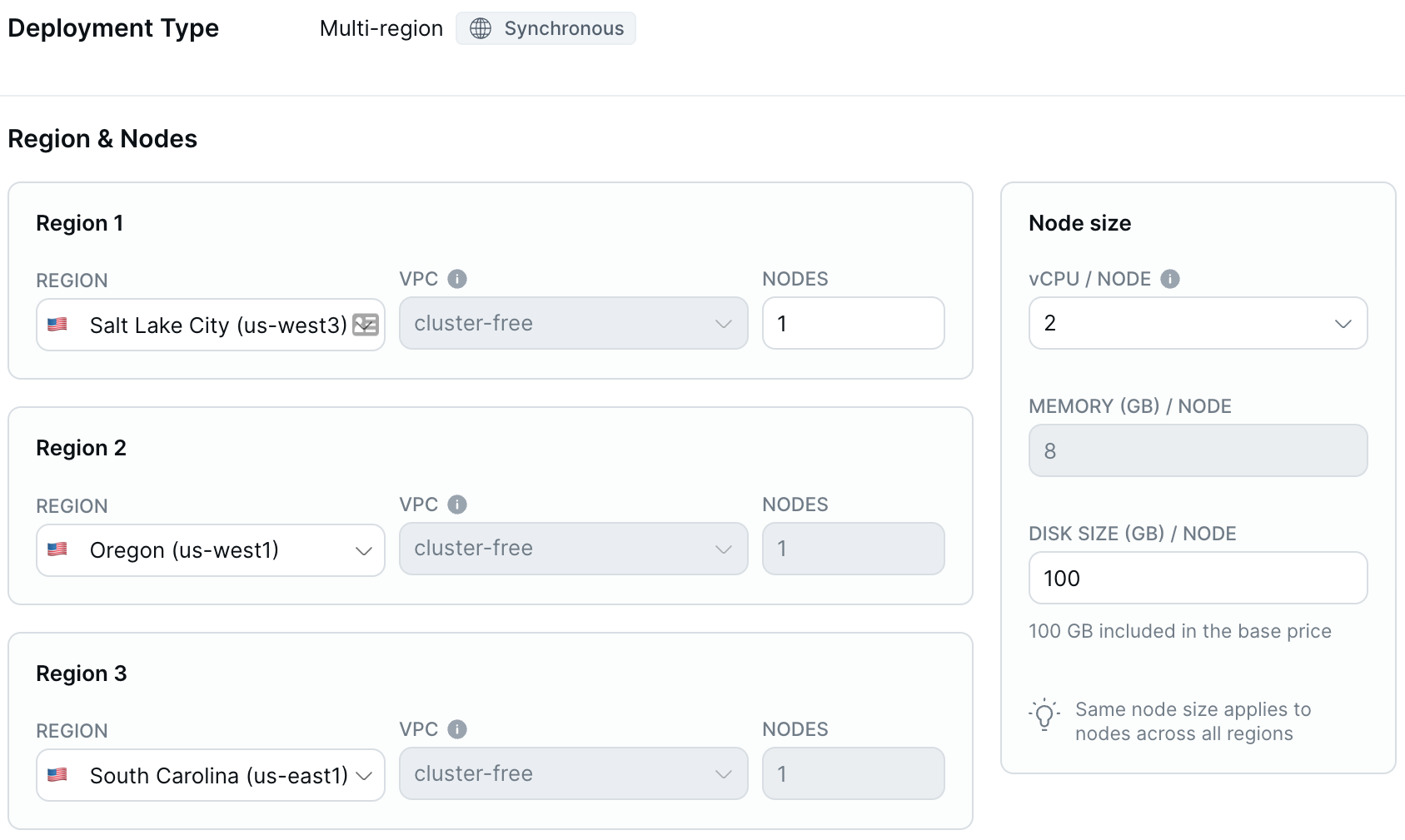1405x840 pixels.
Task: Open Salt Lake City (us-west3) region dropdown
Action: (211, 325)
